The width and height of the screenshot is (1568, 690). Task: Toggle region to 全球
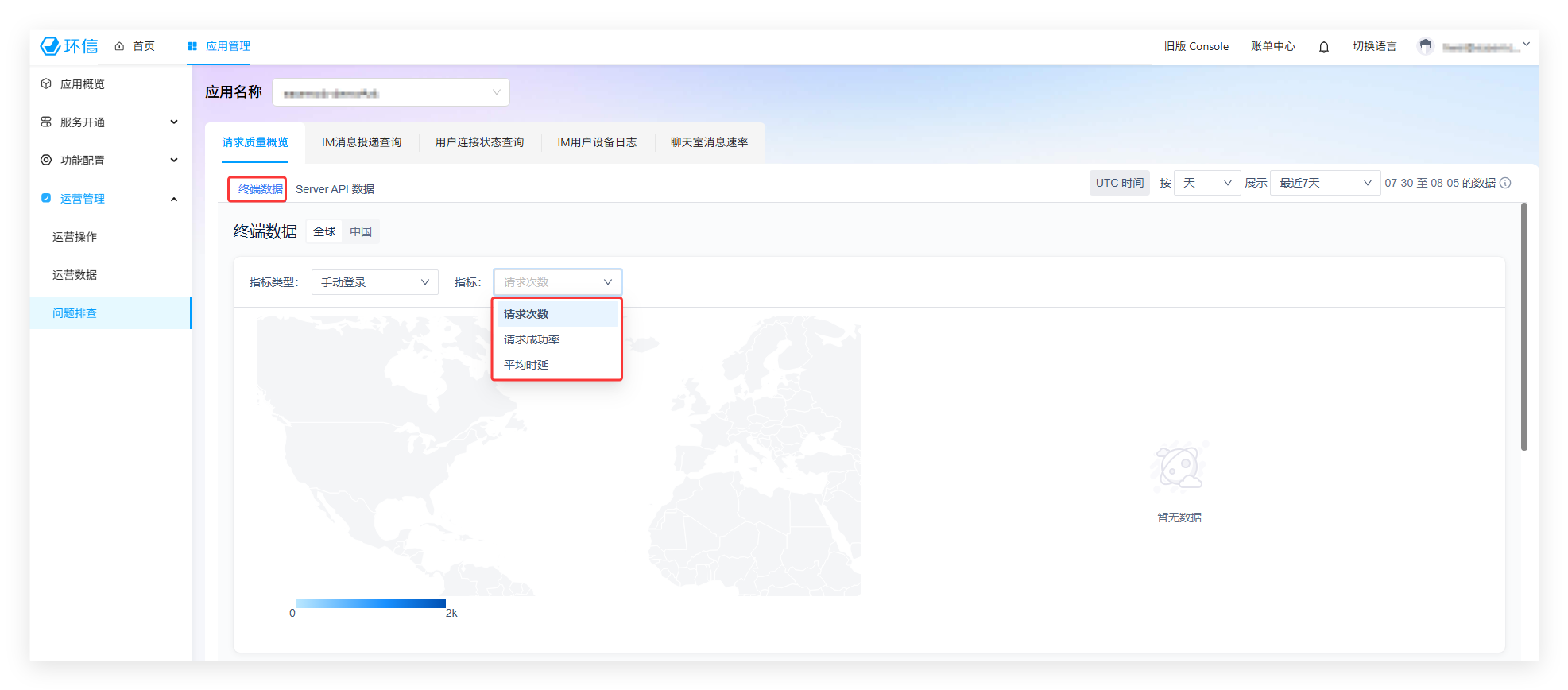324,231
